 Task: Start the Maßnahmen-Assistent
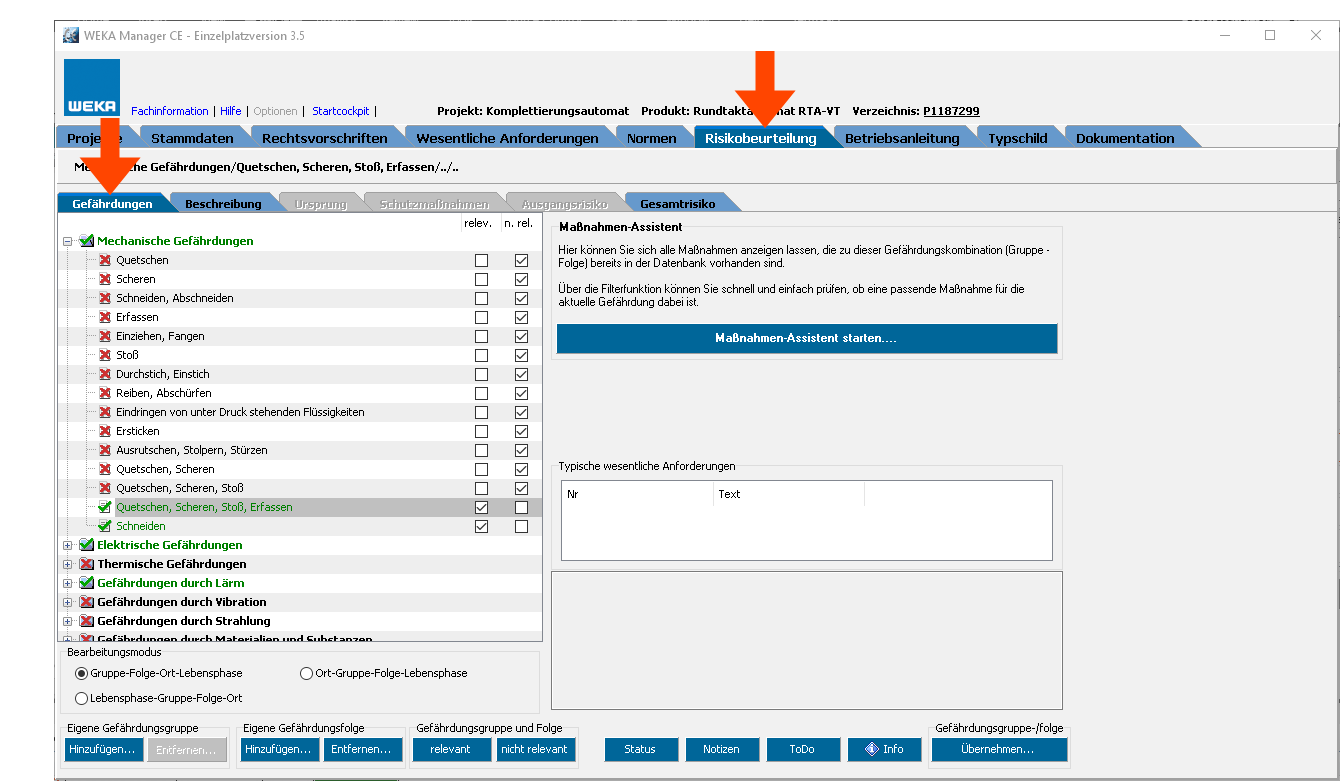pyautogui.click(x=806, y=339)
